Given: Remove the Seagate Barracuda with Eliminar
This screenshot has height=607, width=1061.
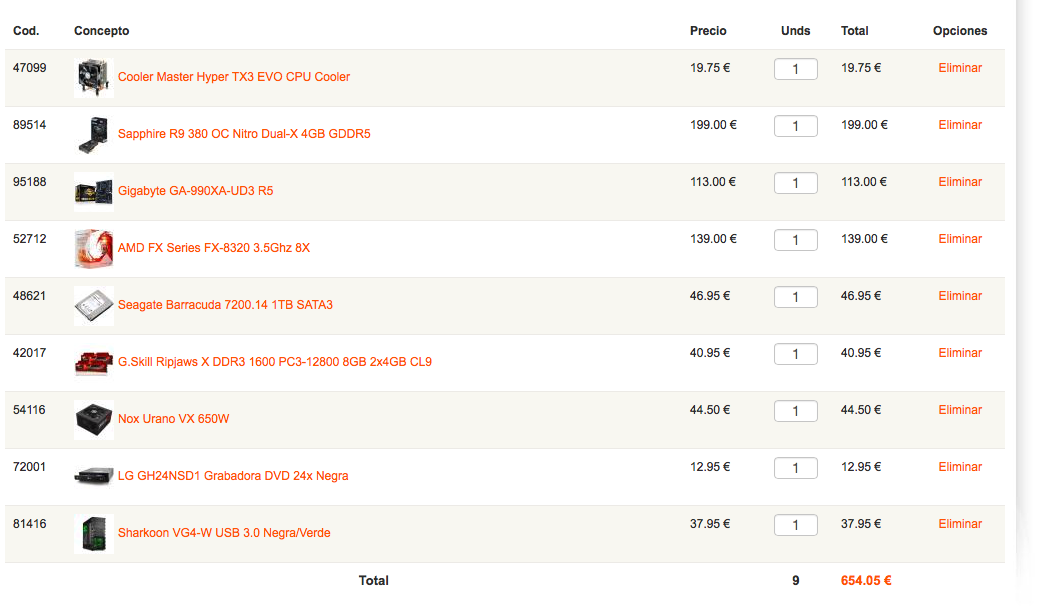Looking at the screenshot, I should tap(960, 296).
